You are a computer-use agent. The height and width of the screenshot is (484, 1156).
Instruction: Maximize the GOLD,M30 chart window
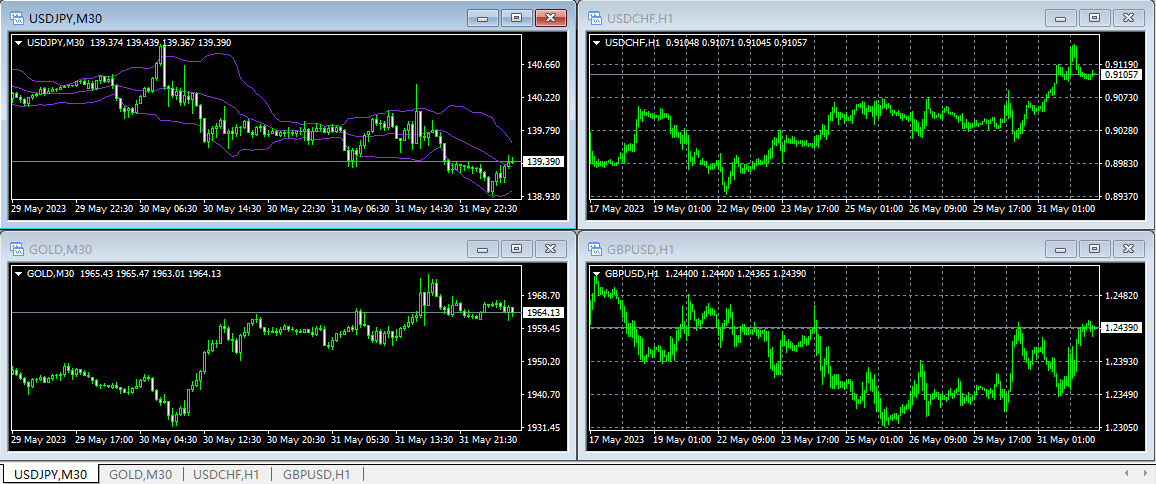pyautogui.click(x=516, y=249)
